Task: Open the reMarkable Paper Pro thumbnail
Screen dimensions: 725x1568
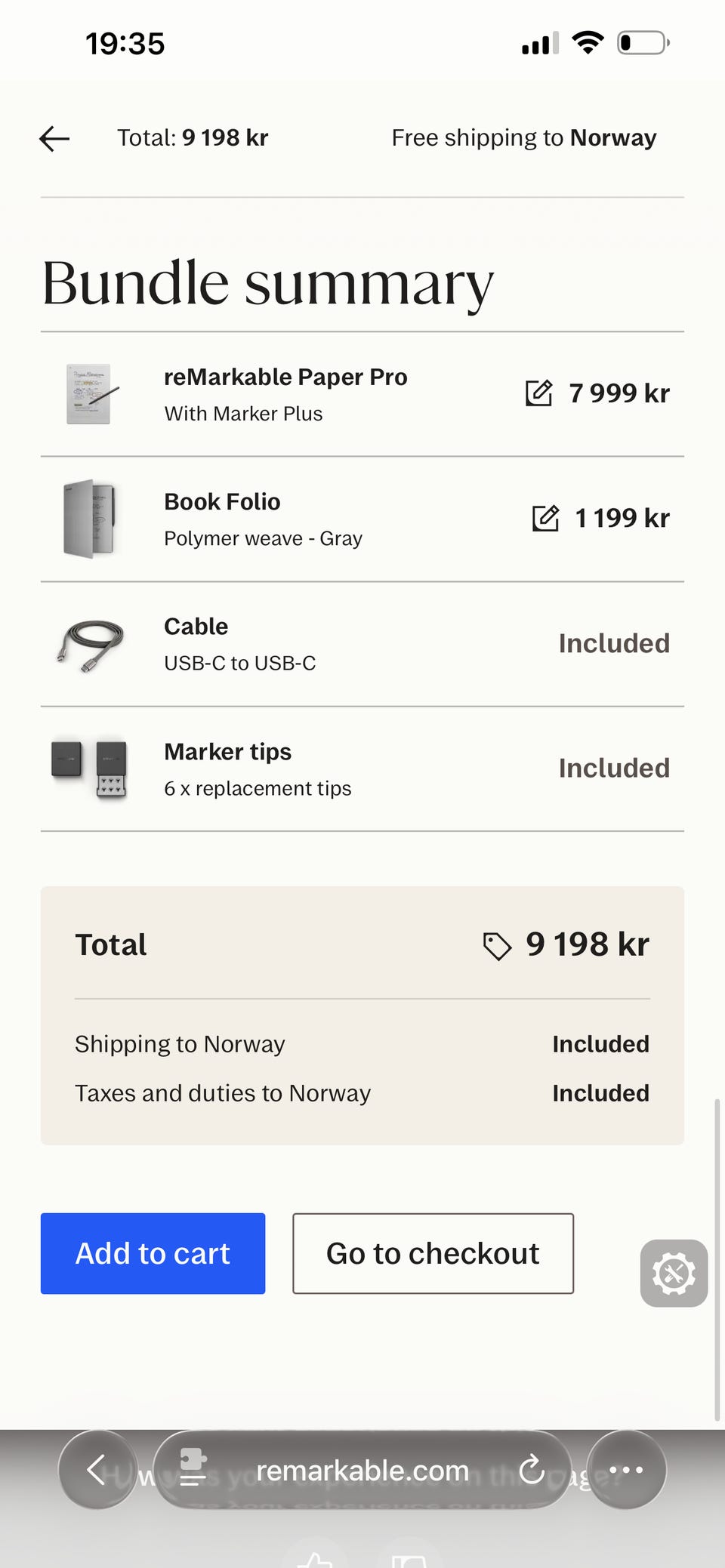Action: point(91,393)
